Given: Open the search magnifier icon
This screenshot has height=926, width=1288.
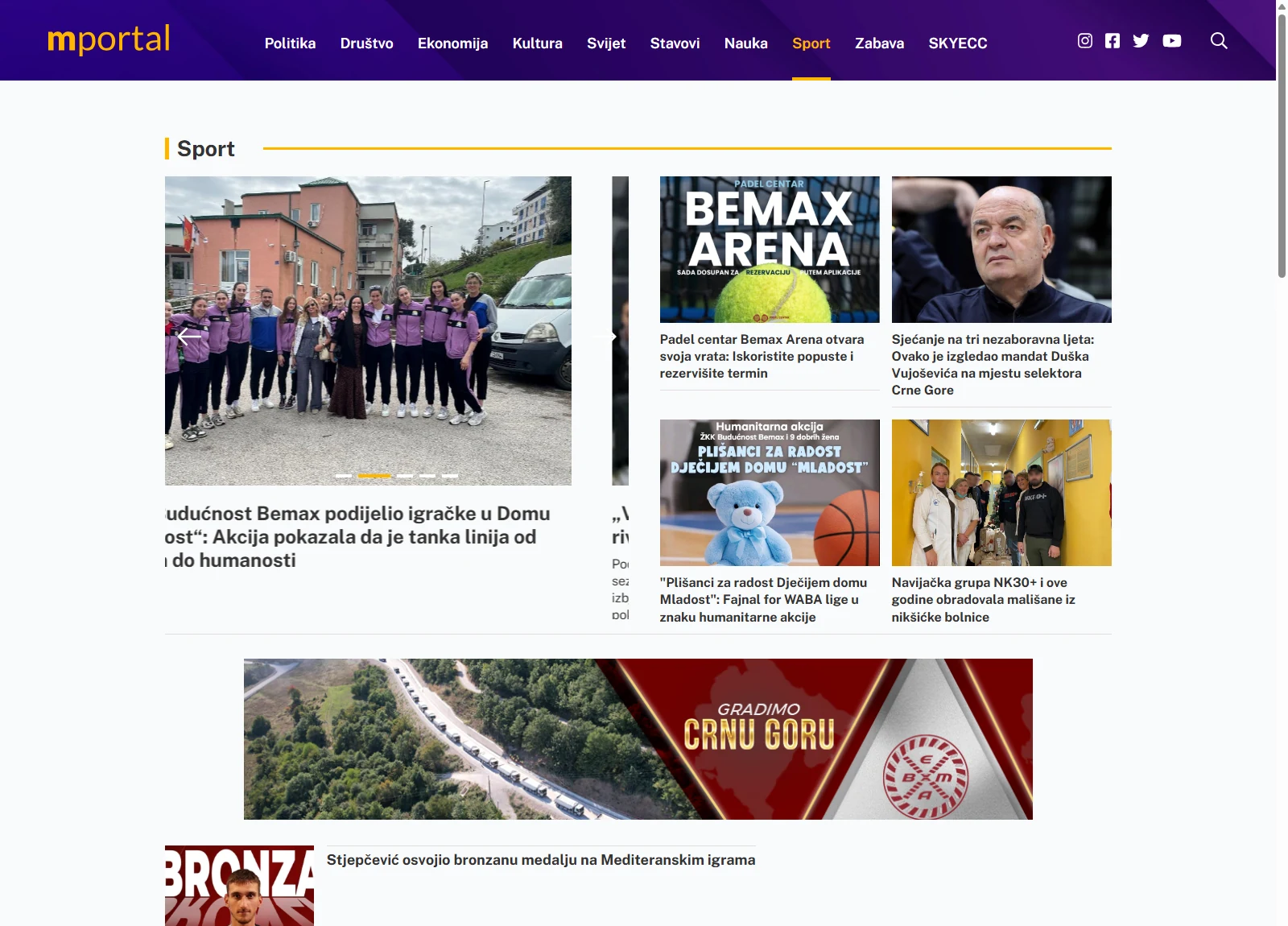Looking at the screenshot, I should (1219, 41).
